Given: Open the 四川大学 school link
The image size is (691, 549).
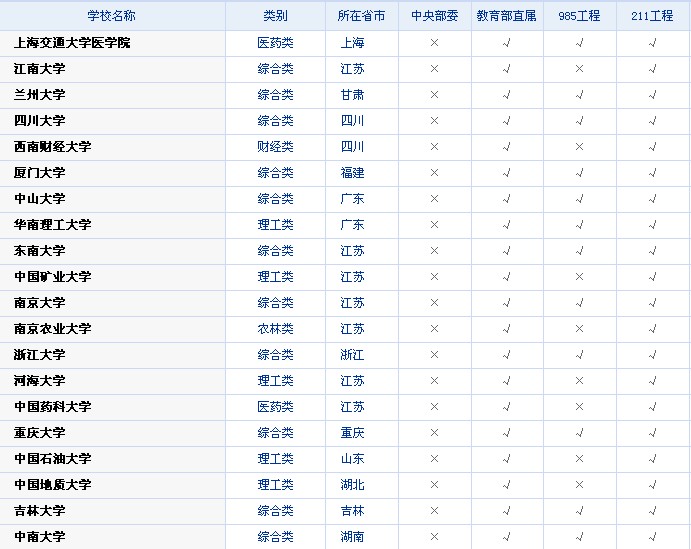Looking at the screenshot, I should point(40,121).
